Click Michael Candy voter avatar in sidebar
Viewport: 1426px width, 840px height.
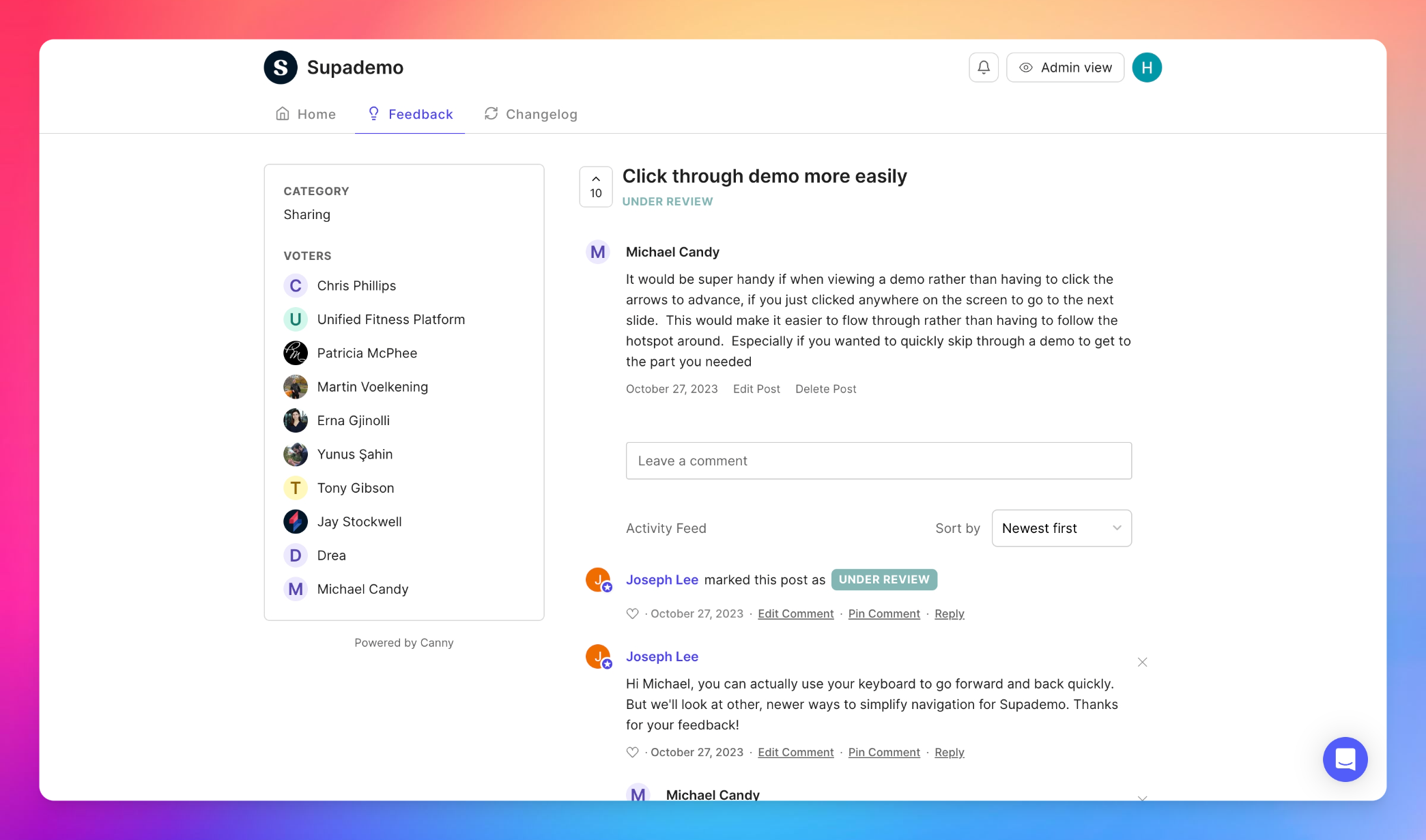(x=296, y=589)
